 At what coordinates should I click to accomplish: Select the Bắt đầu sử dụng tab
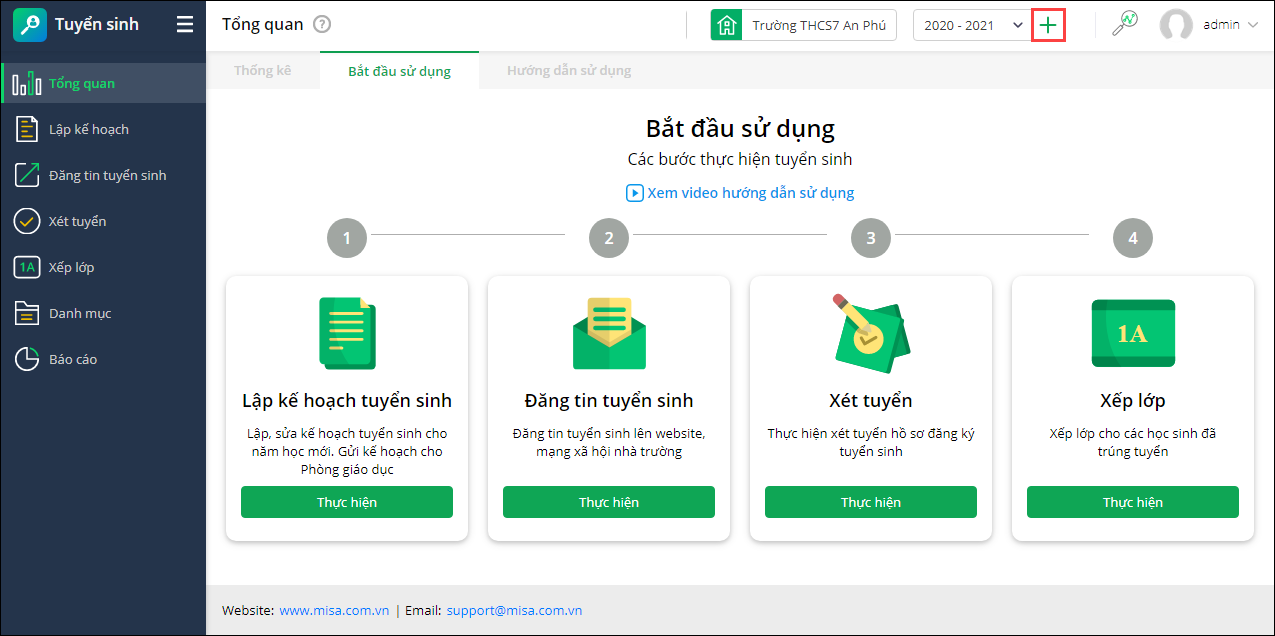pyautogui.click(x=399, y=71)
